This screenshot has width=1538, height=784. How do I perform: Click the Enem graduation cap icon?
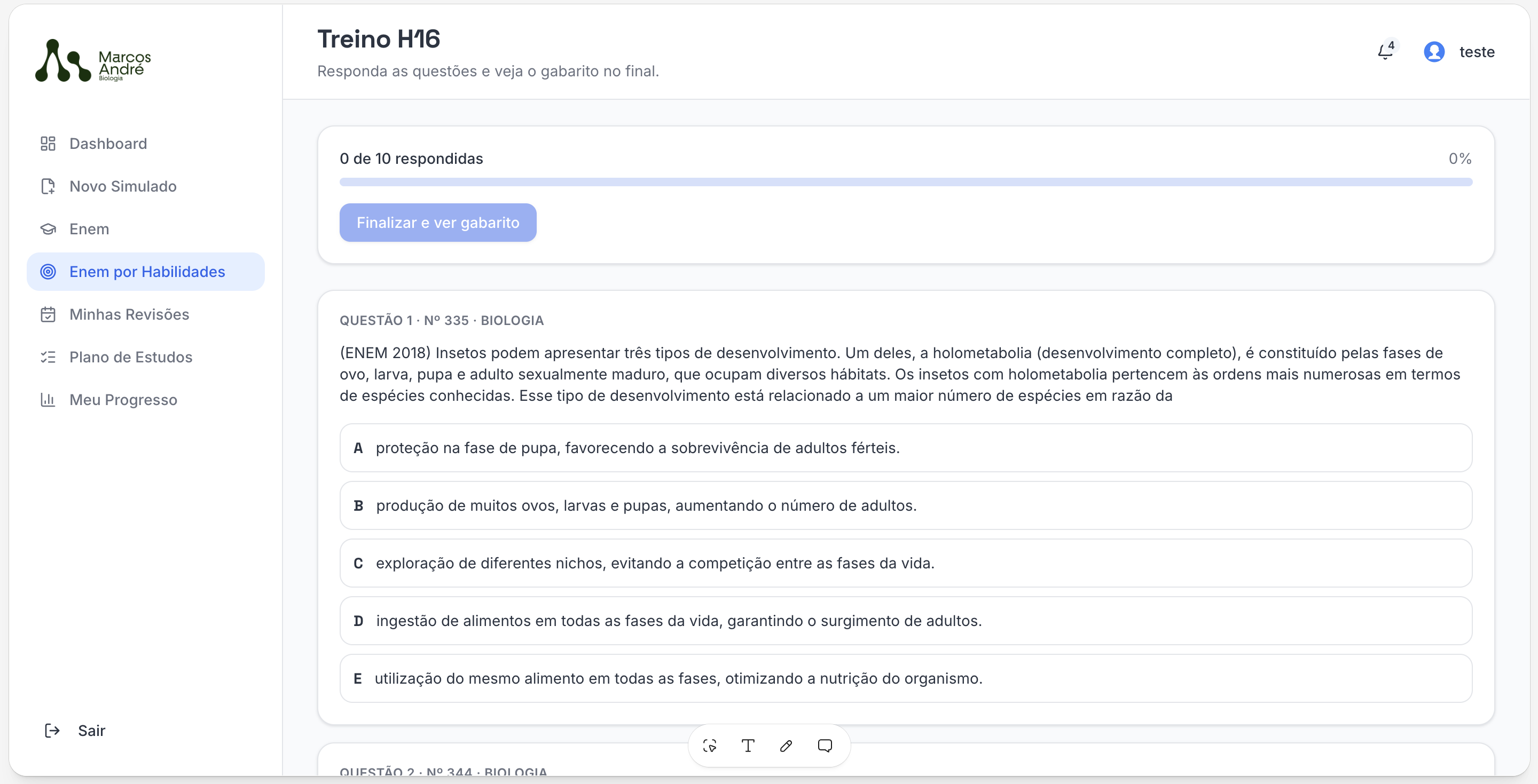coord(48,229)
